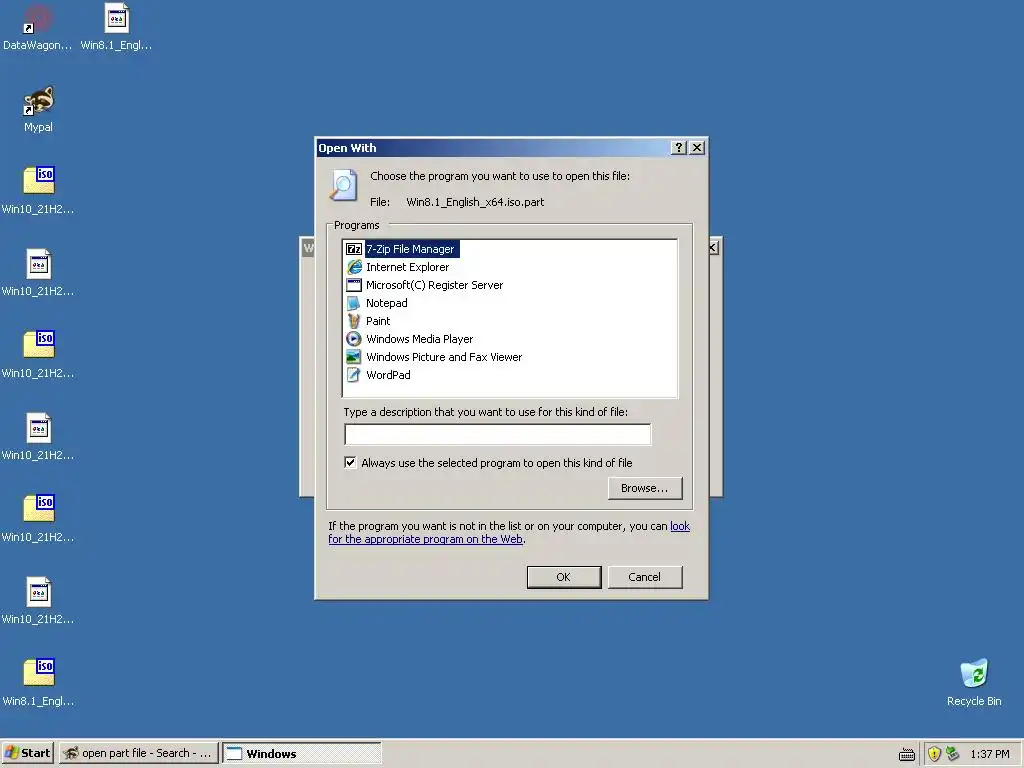Close the background window behind the dialog
This screenshot has width=1024, height=768.
click(x=713, y=248)
